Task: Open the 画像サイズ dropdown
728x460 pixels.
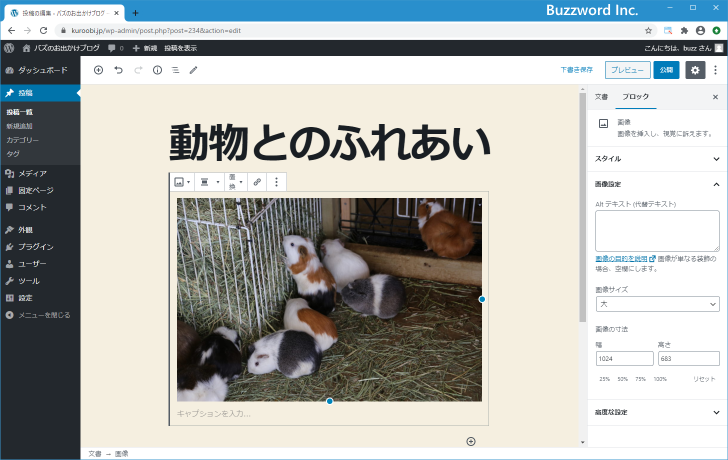Action: [x=656, y=303]
